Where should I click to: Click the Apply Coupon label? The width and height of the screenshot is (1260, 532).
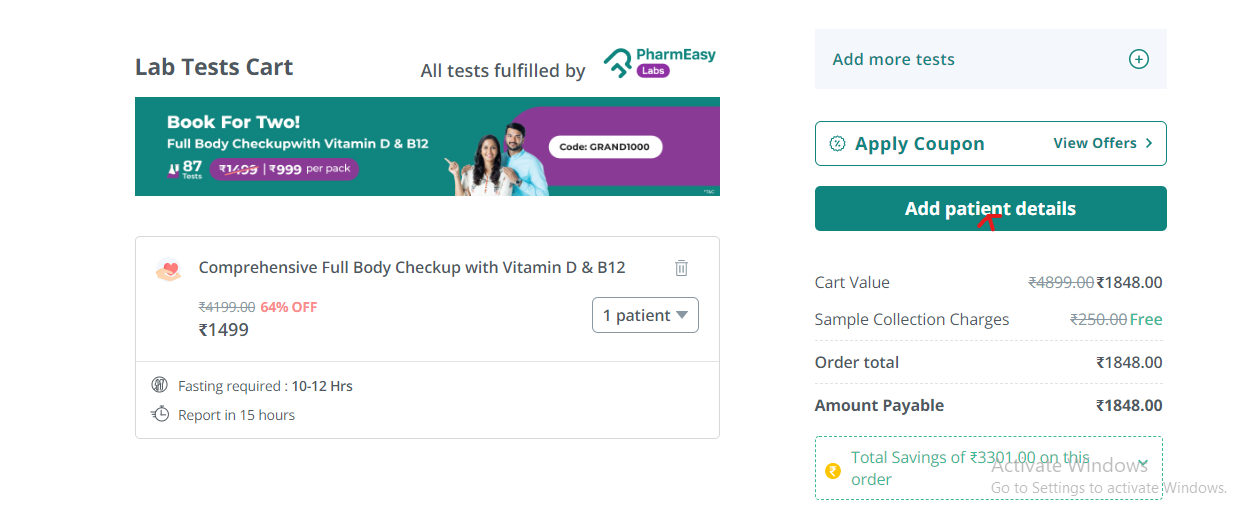point(919,144)
